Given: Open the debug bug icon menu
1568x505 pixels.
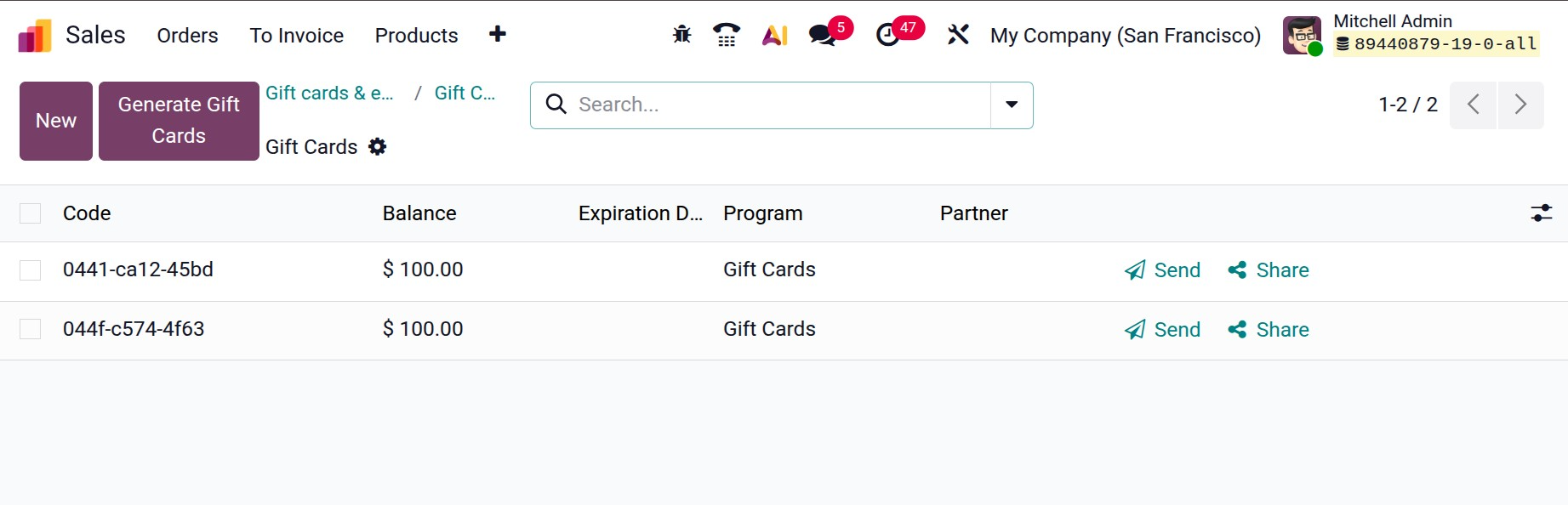Looking at the screenshot, I should (x=681, y=35).
